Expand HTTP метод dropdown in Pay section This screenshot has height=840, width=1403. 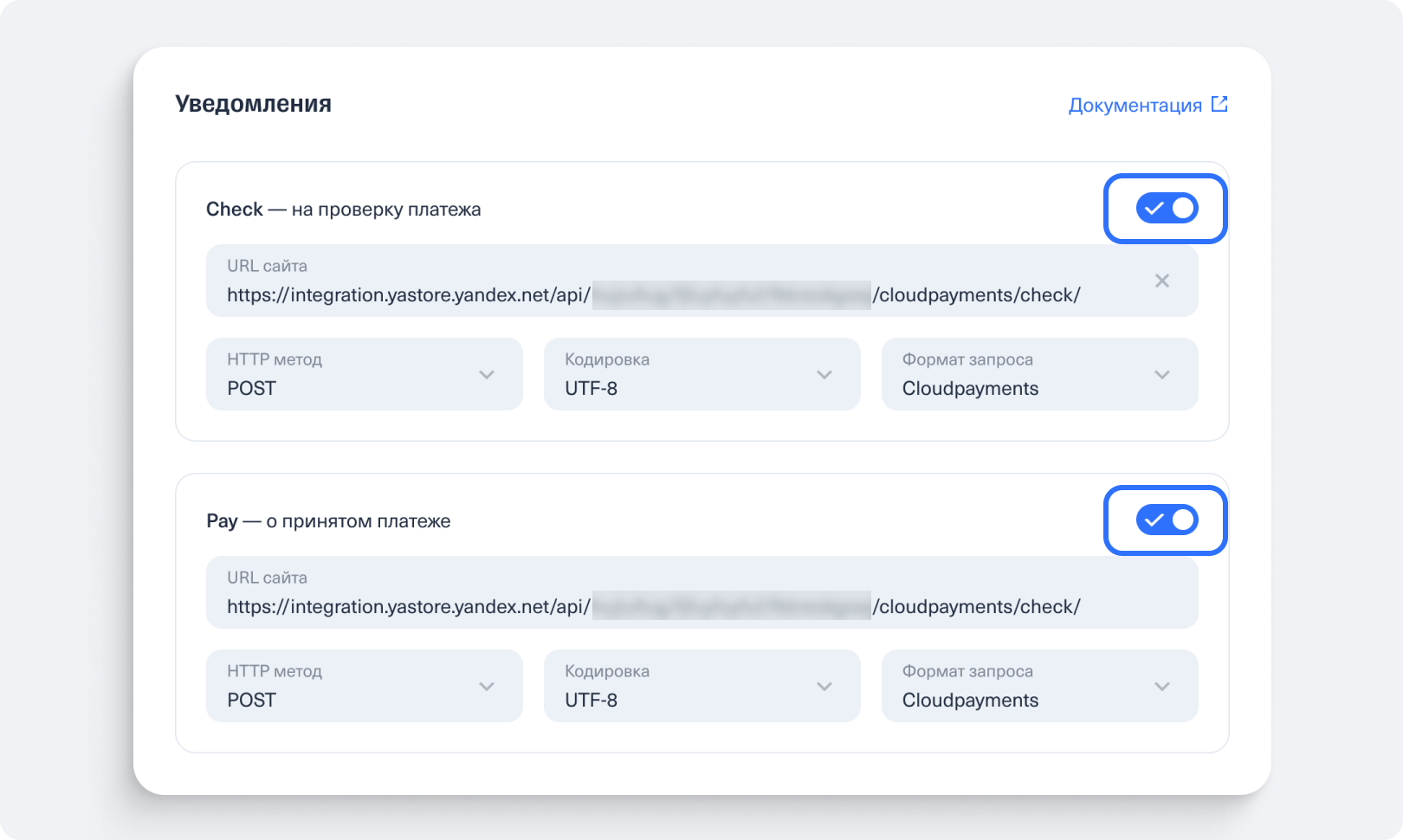pos(364,687)
